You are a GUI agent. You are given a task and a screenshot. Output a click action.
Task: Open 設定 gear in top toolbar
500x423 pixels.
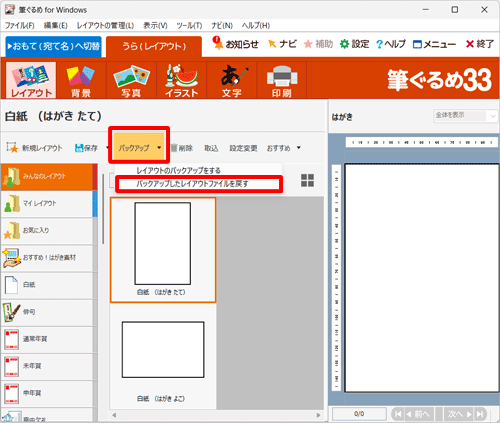pos(354,44)
